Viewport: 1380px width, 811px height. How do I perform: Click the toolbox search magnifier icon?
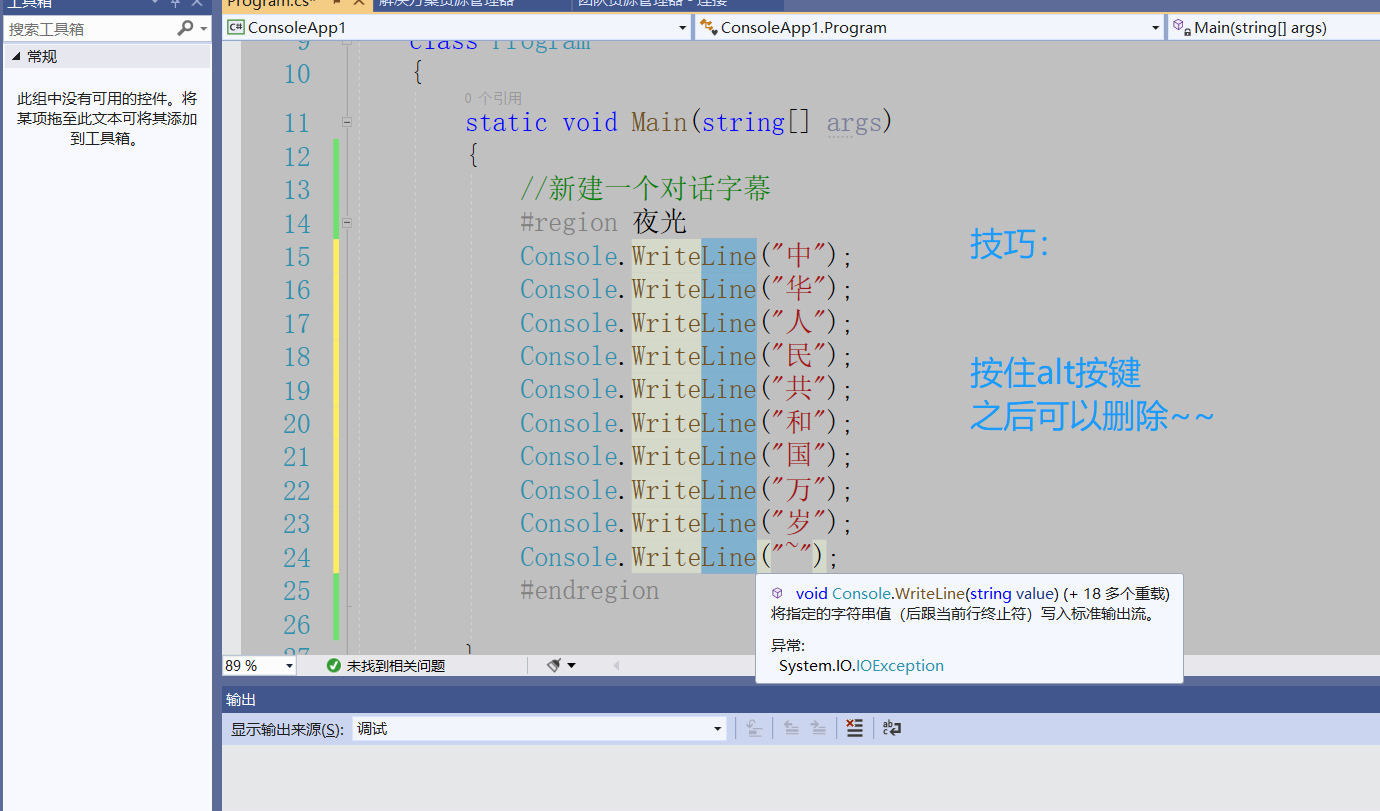coord(185,29)
